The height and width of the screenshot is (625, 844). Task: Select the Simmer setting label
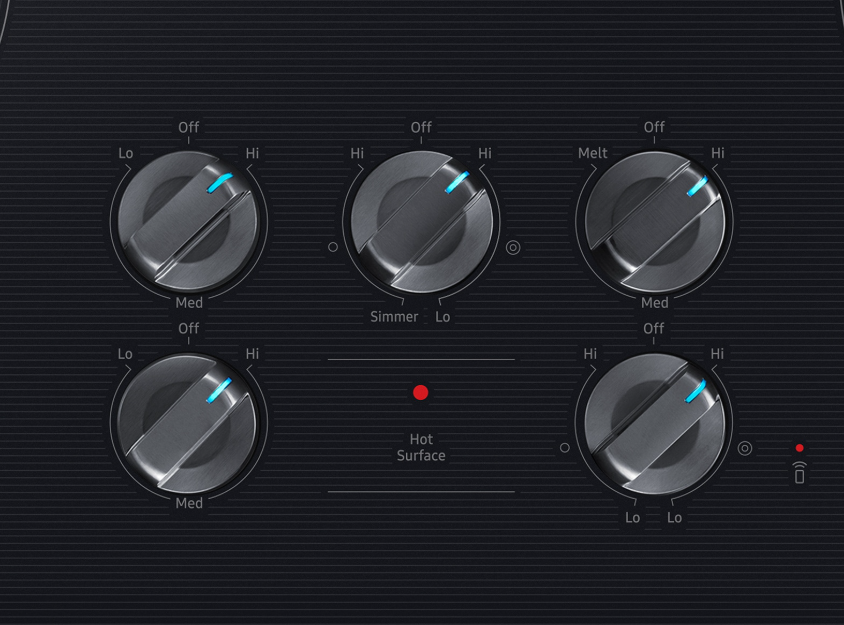click(x=394, y=317)
